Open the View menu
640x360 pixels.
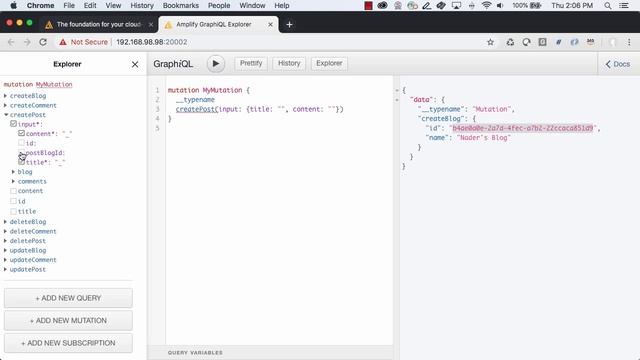pos(113,5)
